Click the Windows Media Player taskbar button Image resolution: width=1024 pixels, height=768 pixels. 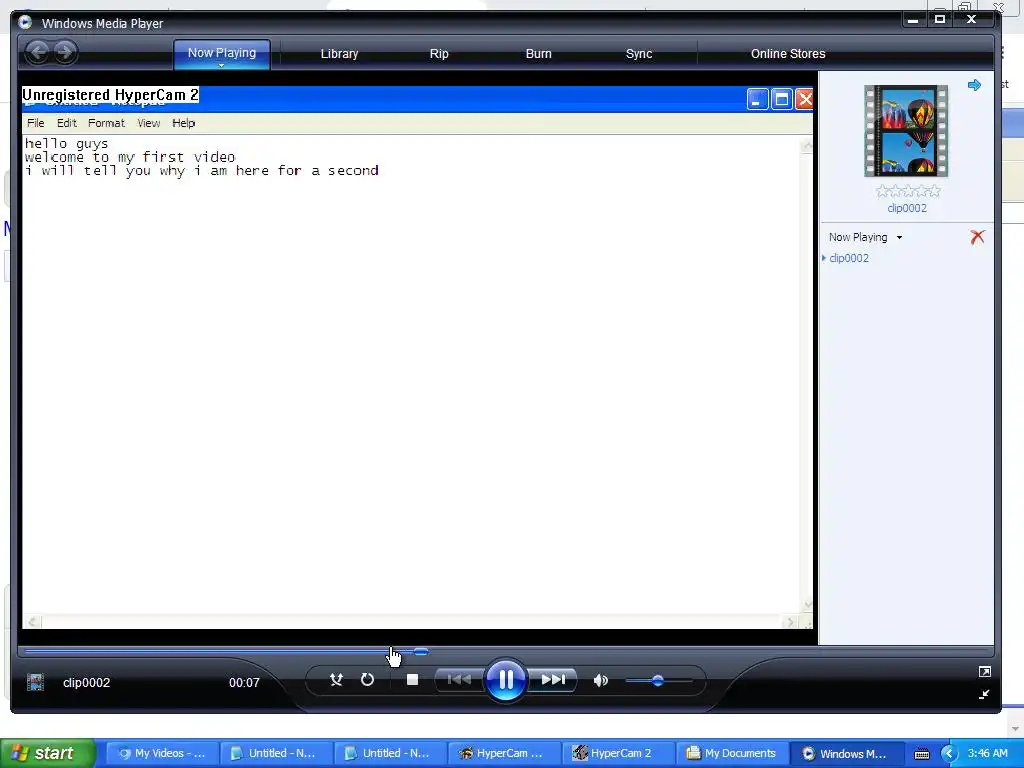click(846, 753)
